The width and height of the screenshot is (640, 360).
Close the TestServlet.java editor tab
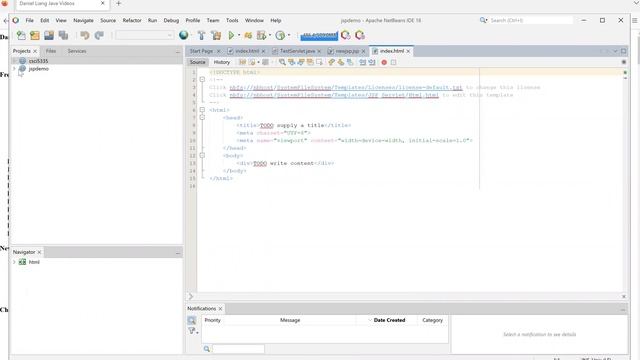coord(319,51)
